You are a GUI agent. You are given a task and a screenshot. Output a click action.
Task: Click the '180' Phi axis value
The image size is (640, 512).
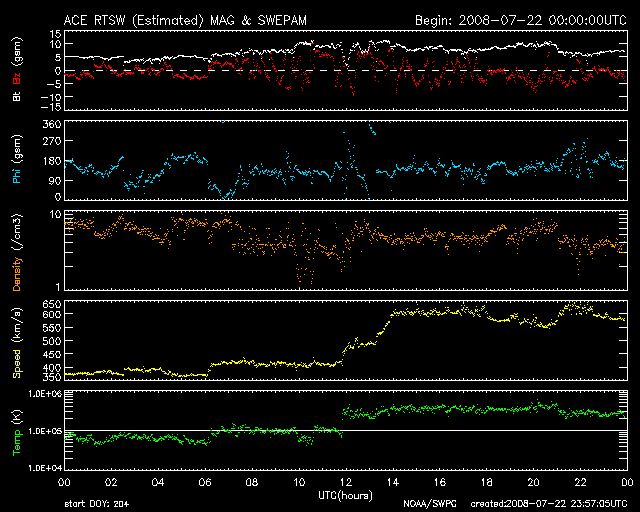click(52, 161)
